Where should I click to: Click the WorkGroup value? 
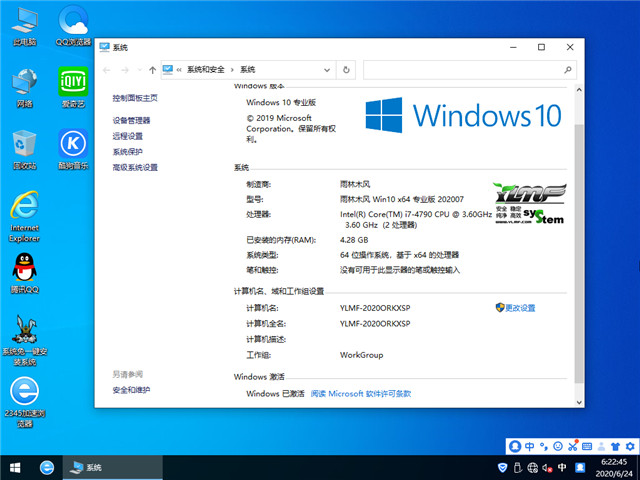[x=362, y=355]
